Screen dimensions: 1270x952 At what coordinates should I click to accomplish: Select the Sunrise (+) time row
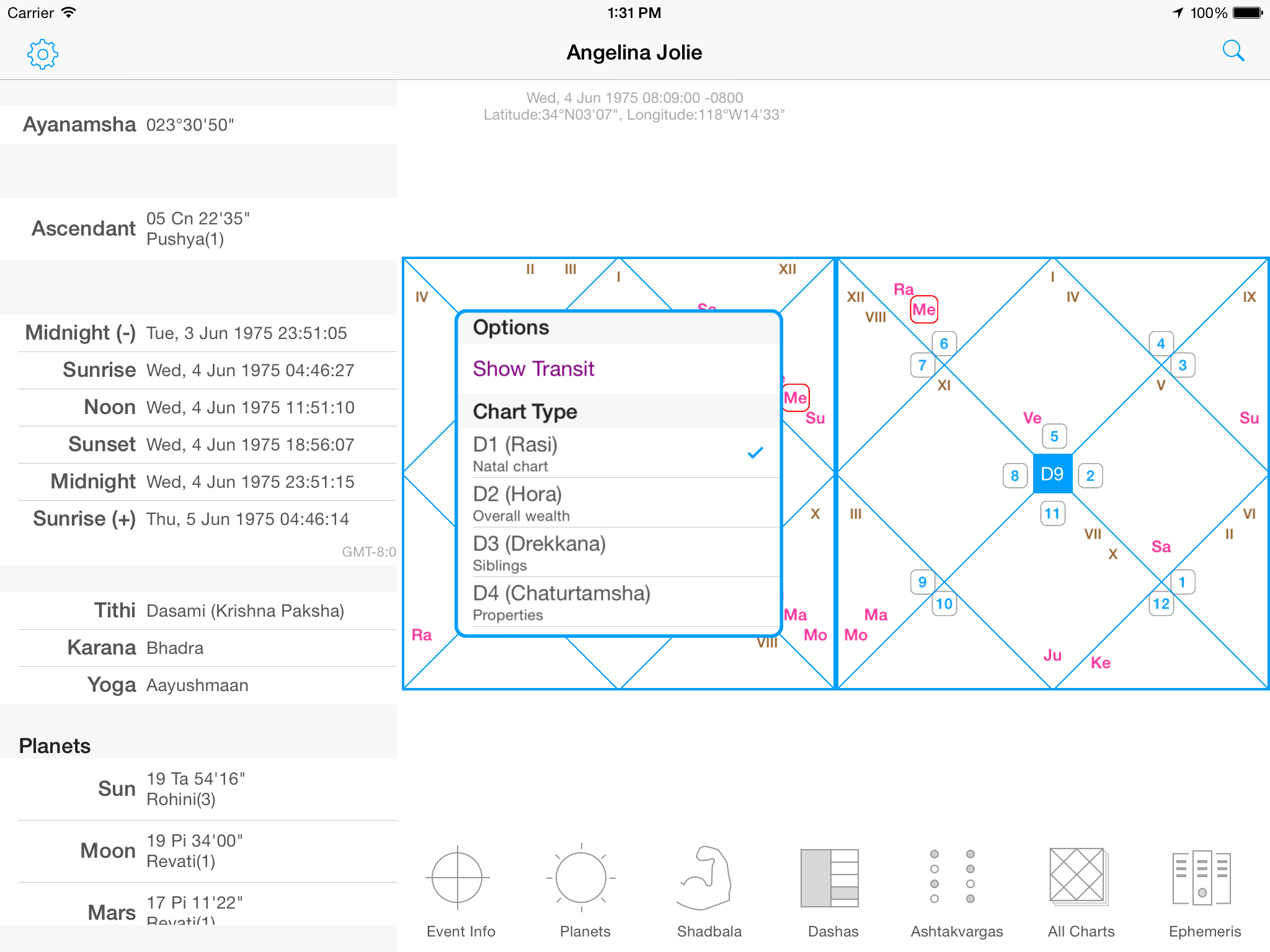point(198,519)
